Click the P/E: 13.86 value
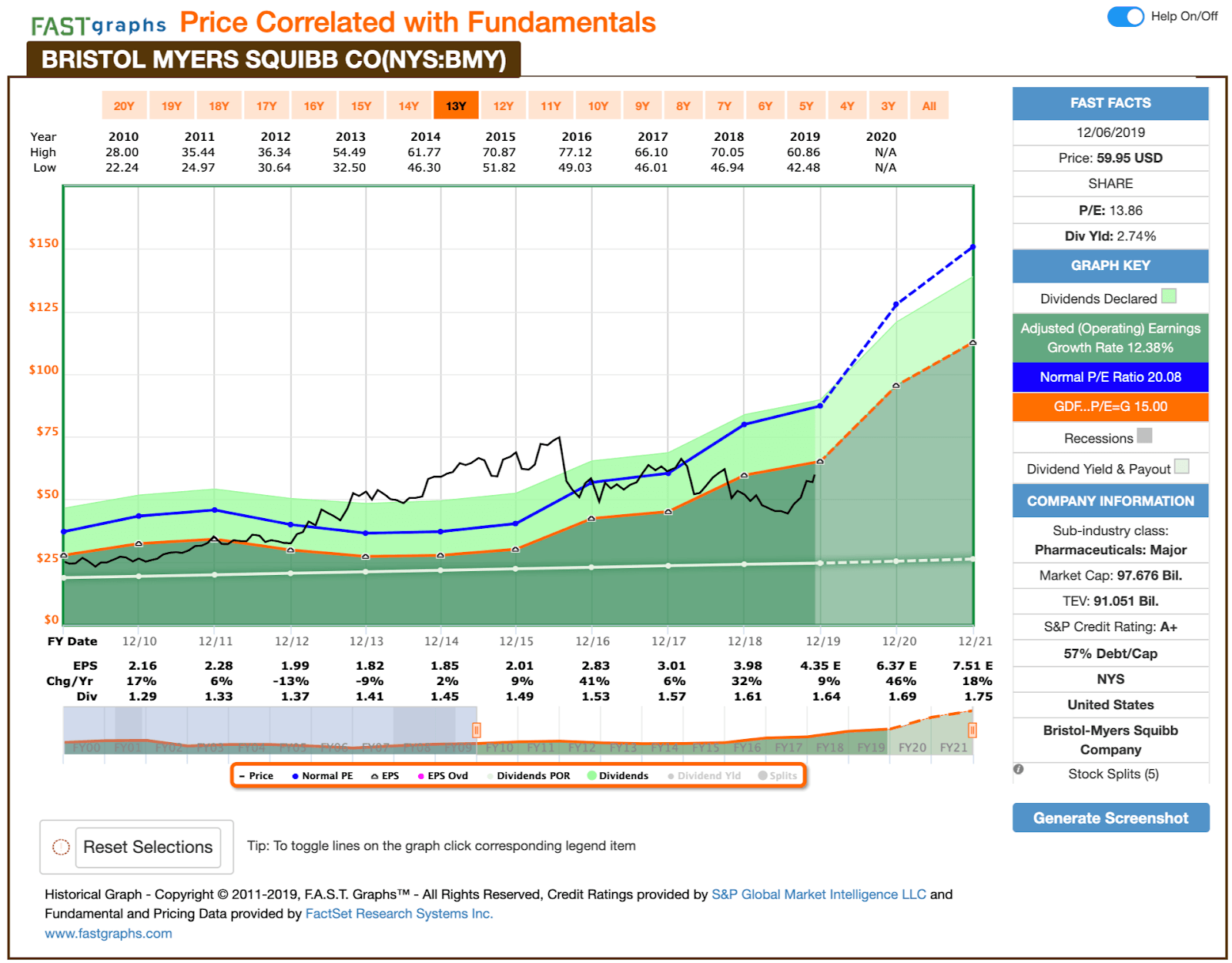The image size is (1232, 963). (1110, 210)
